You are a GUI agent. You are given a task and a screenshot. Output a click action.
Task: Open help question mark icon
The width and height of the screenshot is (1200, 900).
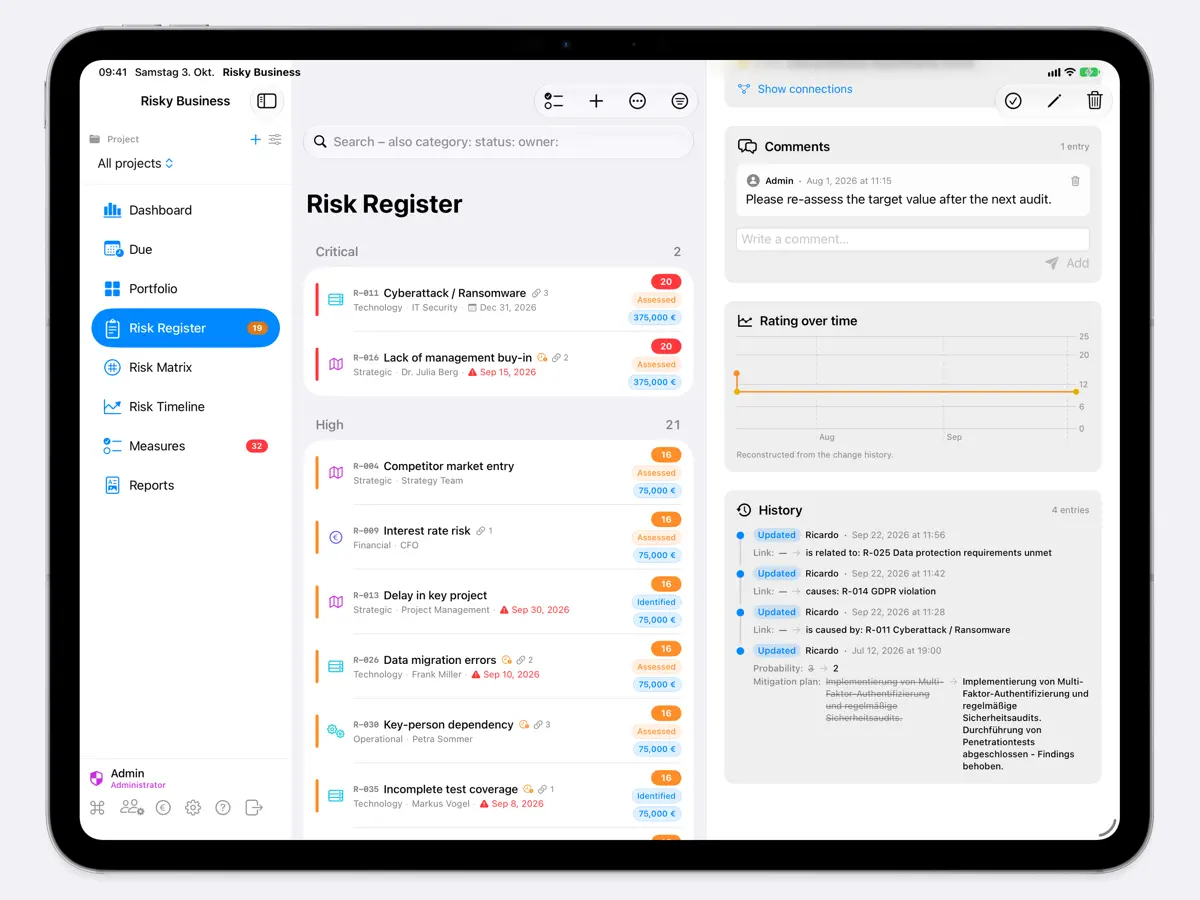point(223,808)
